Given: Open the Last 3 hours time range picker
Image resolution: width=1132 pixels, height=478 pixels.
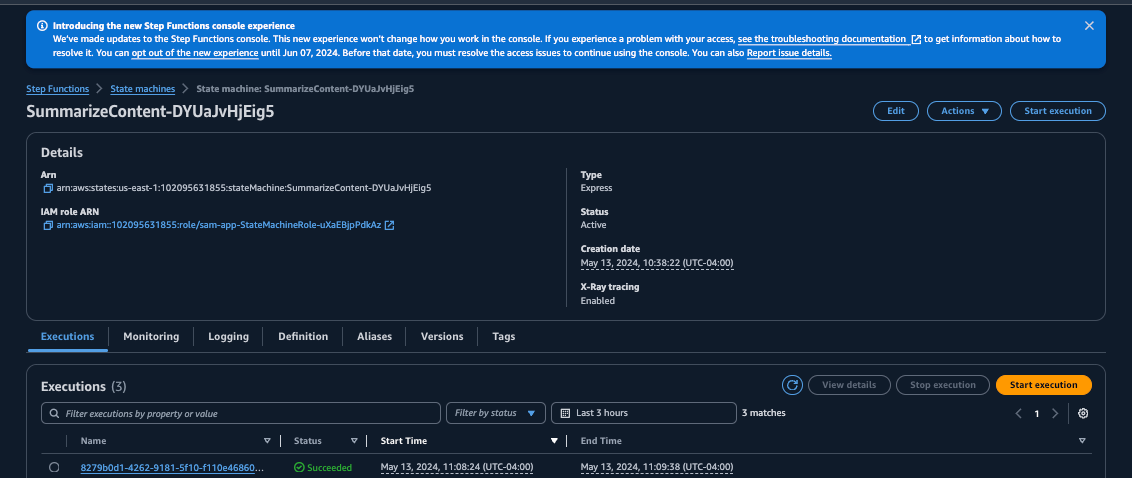Looking at the screenshot, I should pos(644,413).
